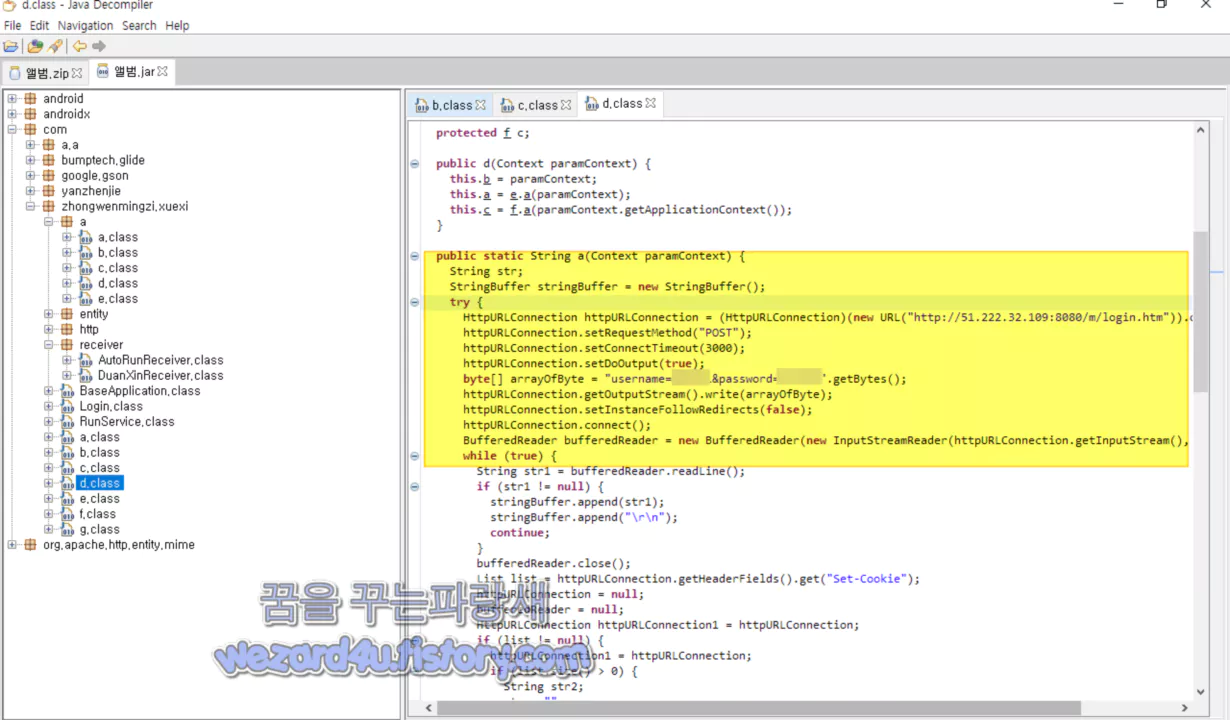The height and width of the screenshot is (720, 1230).
Task: Click the yanzhenjie package icon
Action: (49, 191)
